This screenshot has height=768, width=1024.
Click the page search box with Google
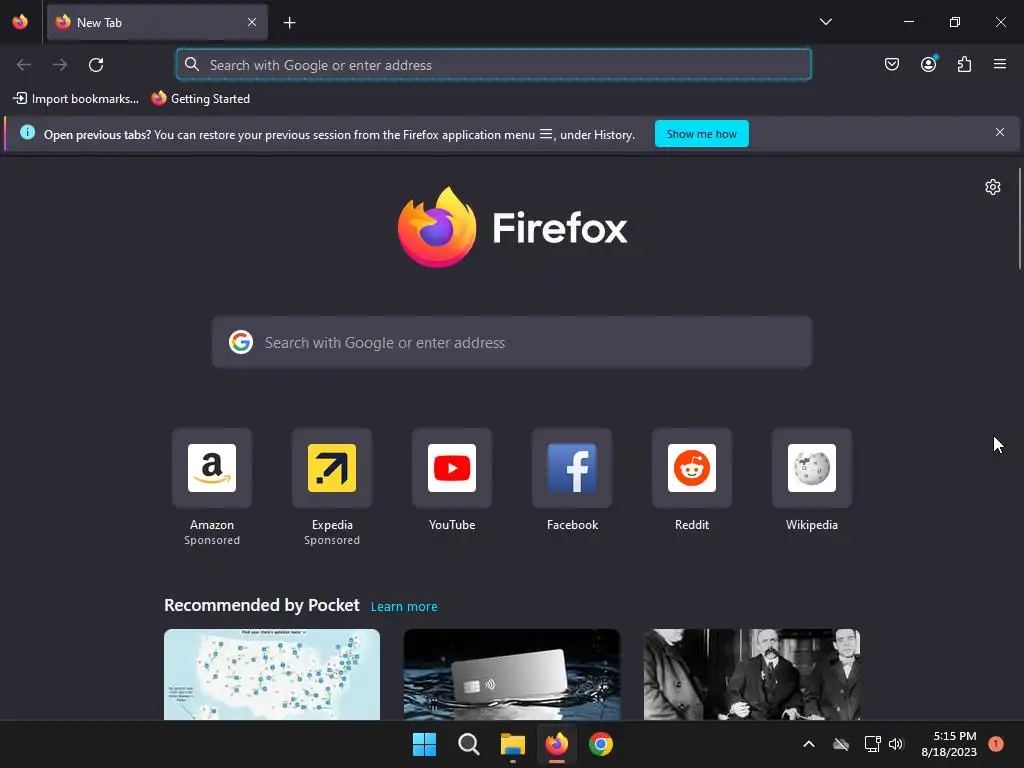pyautogui.click(x=512, y=343)
